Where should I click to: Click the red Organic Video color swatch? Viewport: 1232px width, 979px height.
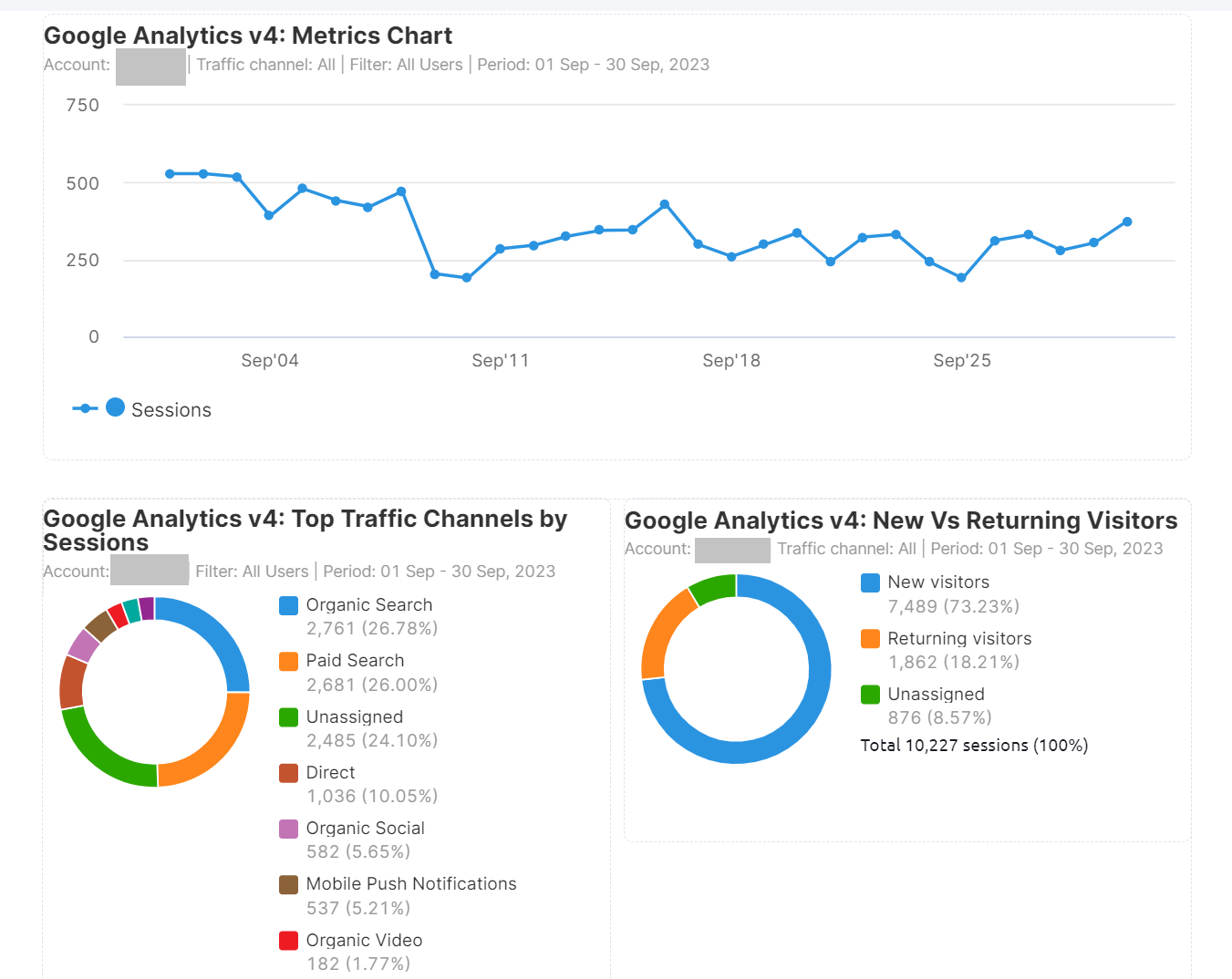[x=287, y=940]
